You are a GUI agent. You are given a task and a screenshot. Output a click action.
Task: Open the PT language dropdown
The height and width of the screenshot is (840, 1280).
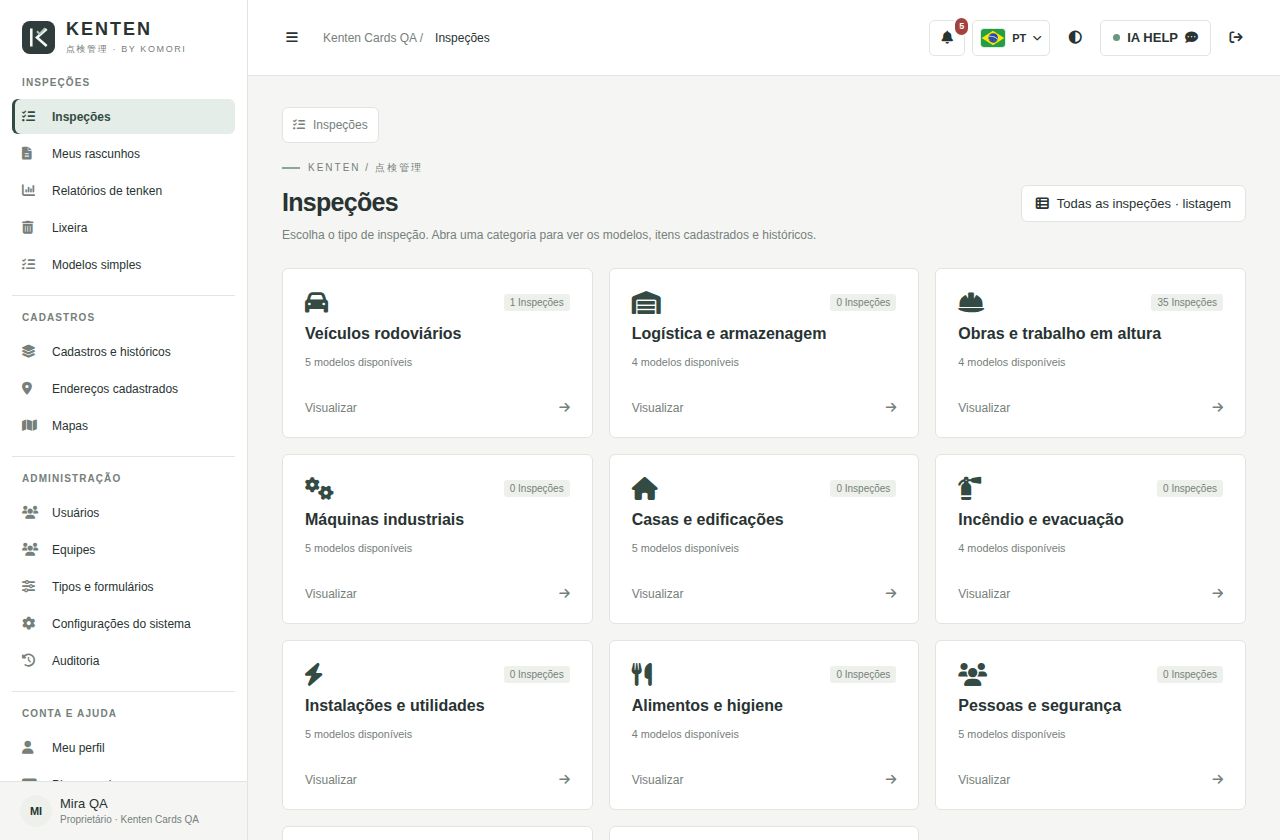pyautogui.click(x=1011, y=38)
